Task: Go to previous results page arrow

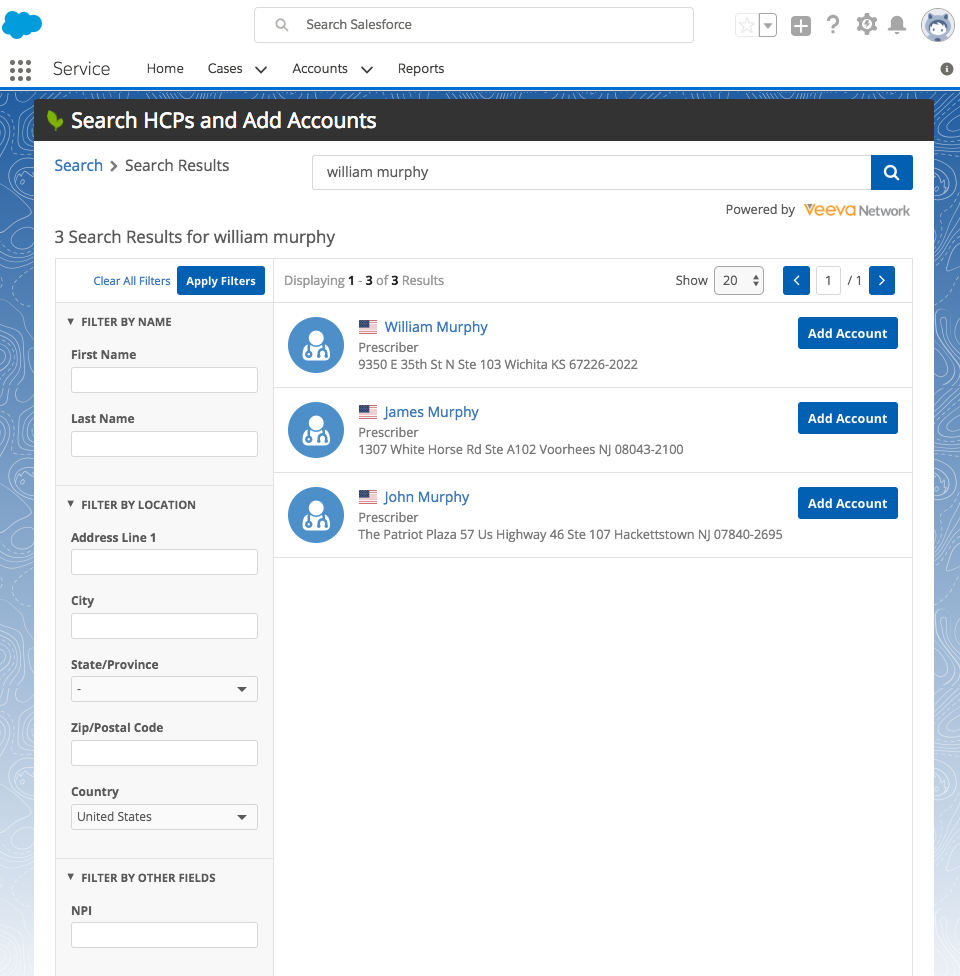Action: pos(796,281)
